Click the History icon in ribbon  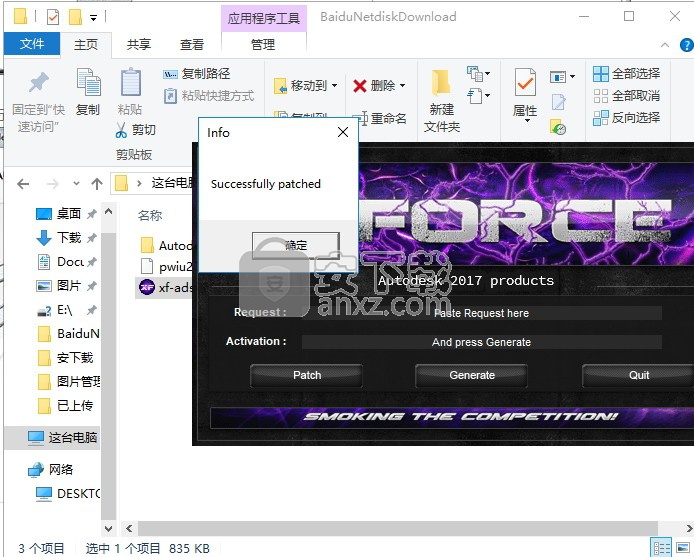[x=558, y=127]
